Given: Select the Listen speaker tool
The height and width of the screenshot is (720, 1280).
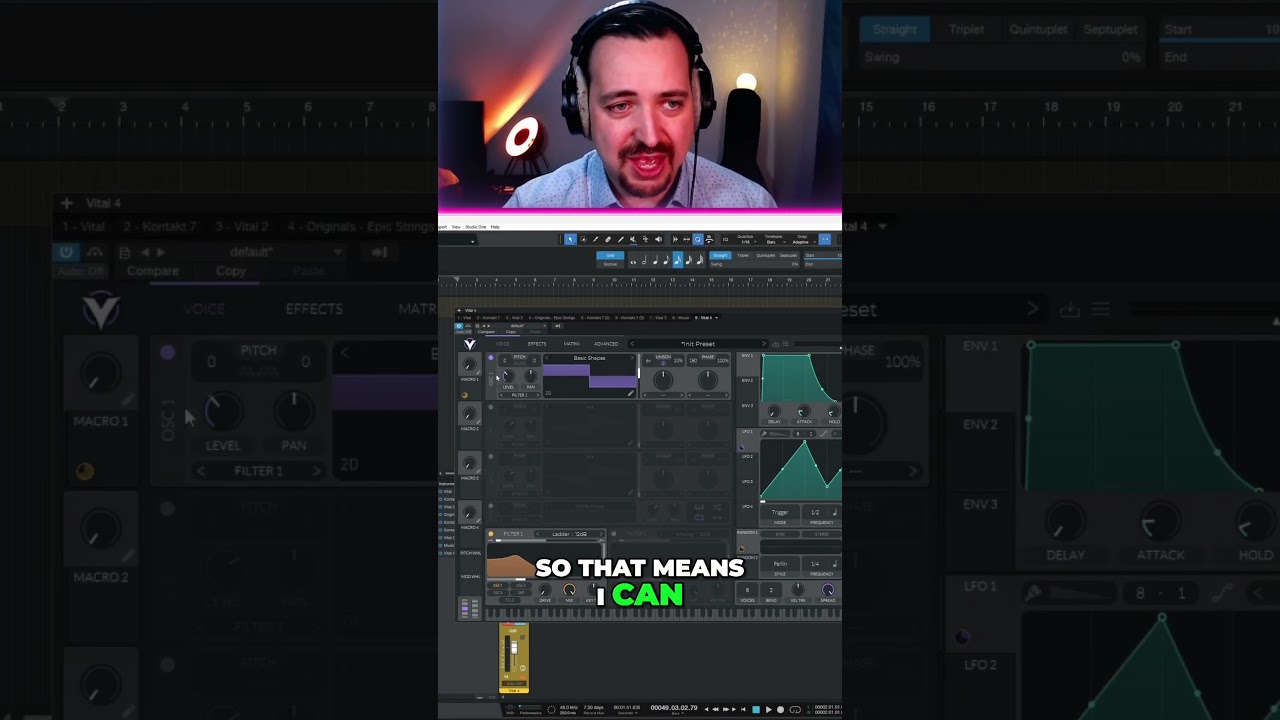Looking at the screenshot, I should [x=658, y=239].
